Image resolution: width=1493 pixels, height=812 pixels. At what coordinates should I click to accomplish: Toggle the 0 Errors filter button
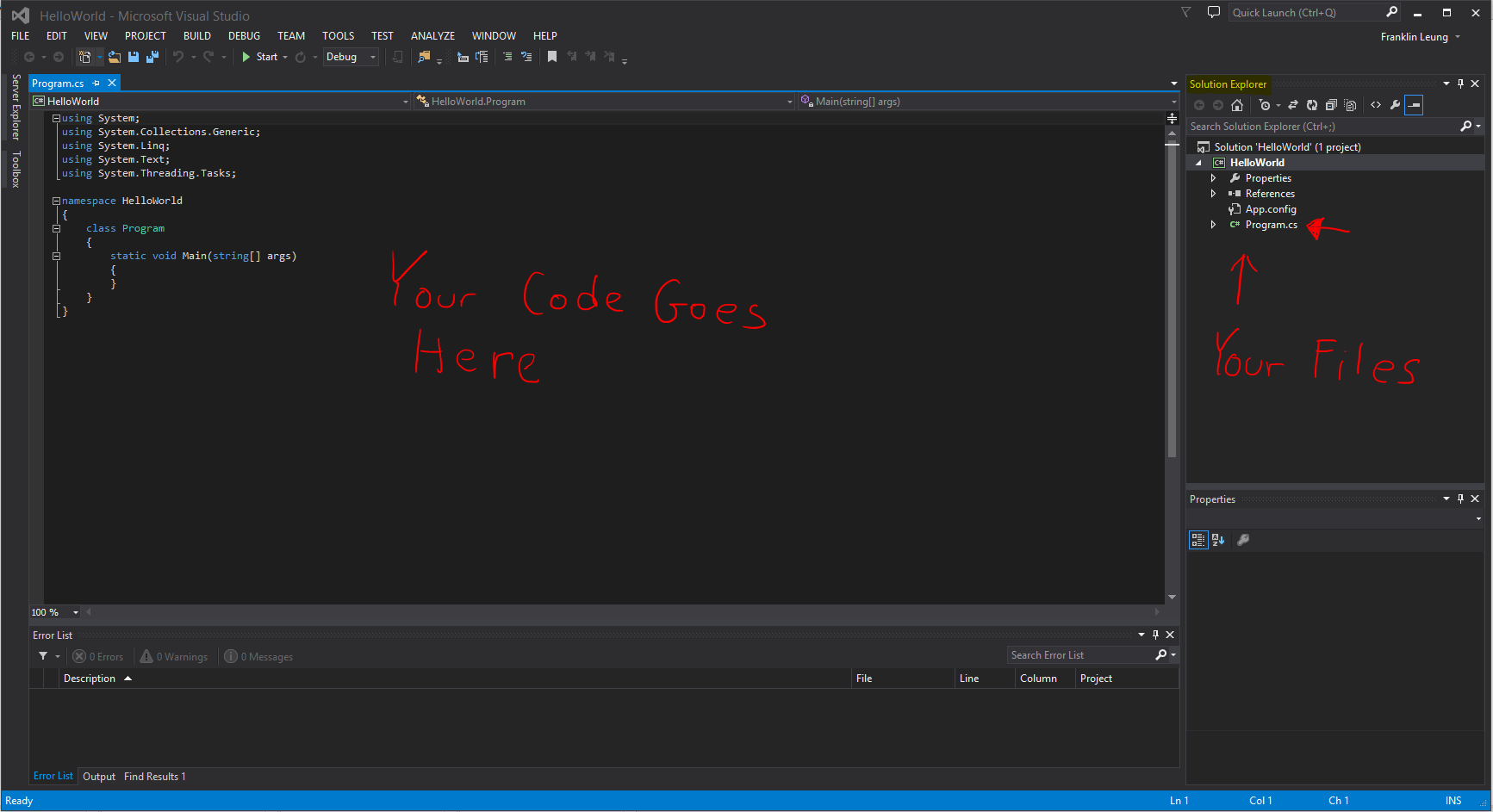tap(98, 656)
